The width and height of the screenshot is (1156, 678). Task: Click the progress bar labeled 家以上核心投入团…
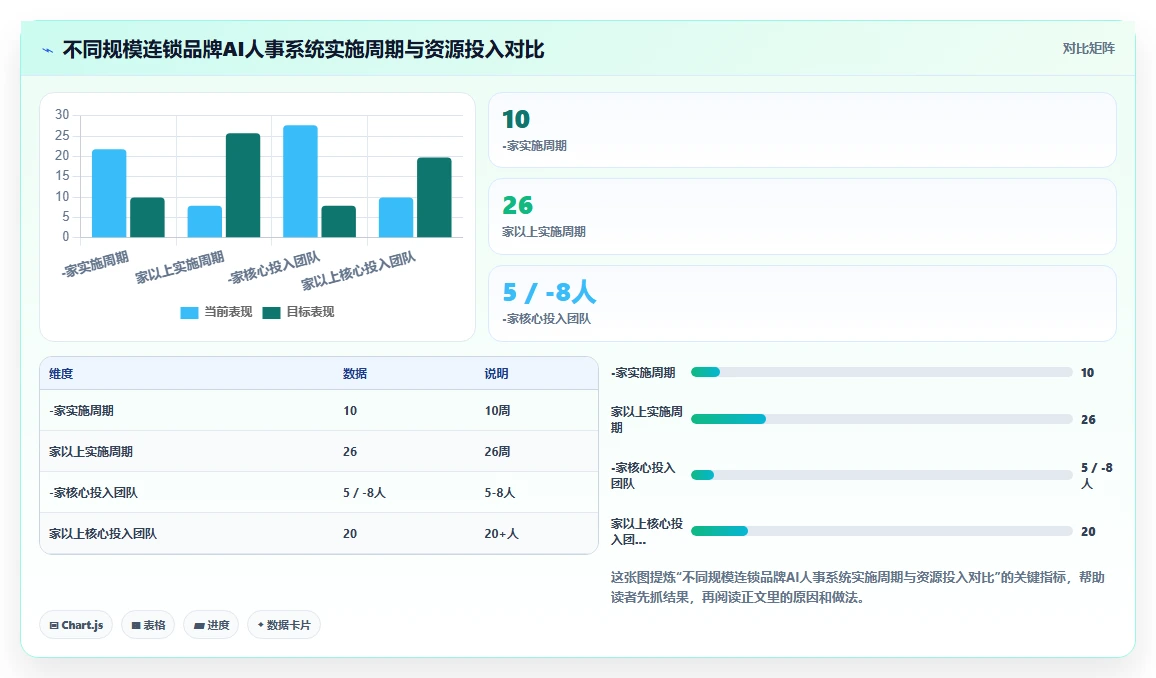(881, 531)
